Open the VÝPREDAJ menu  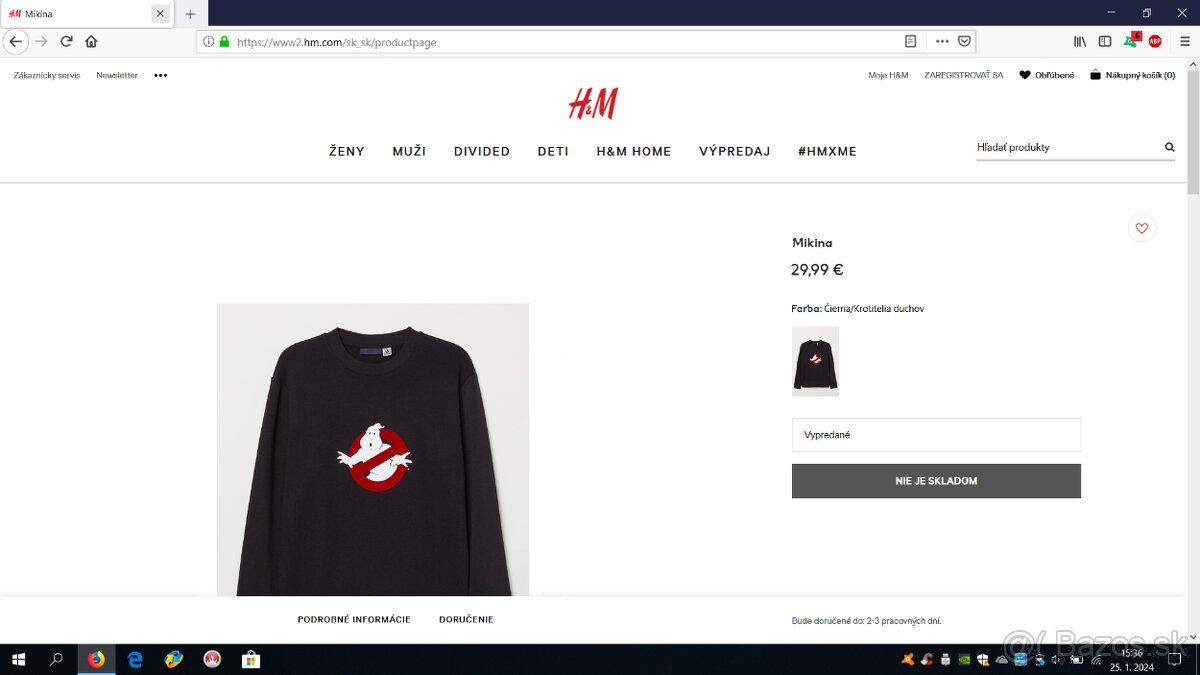click(x=734, y=151)
